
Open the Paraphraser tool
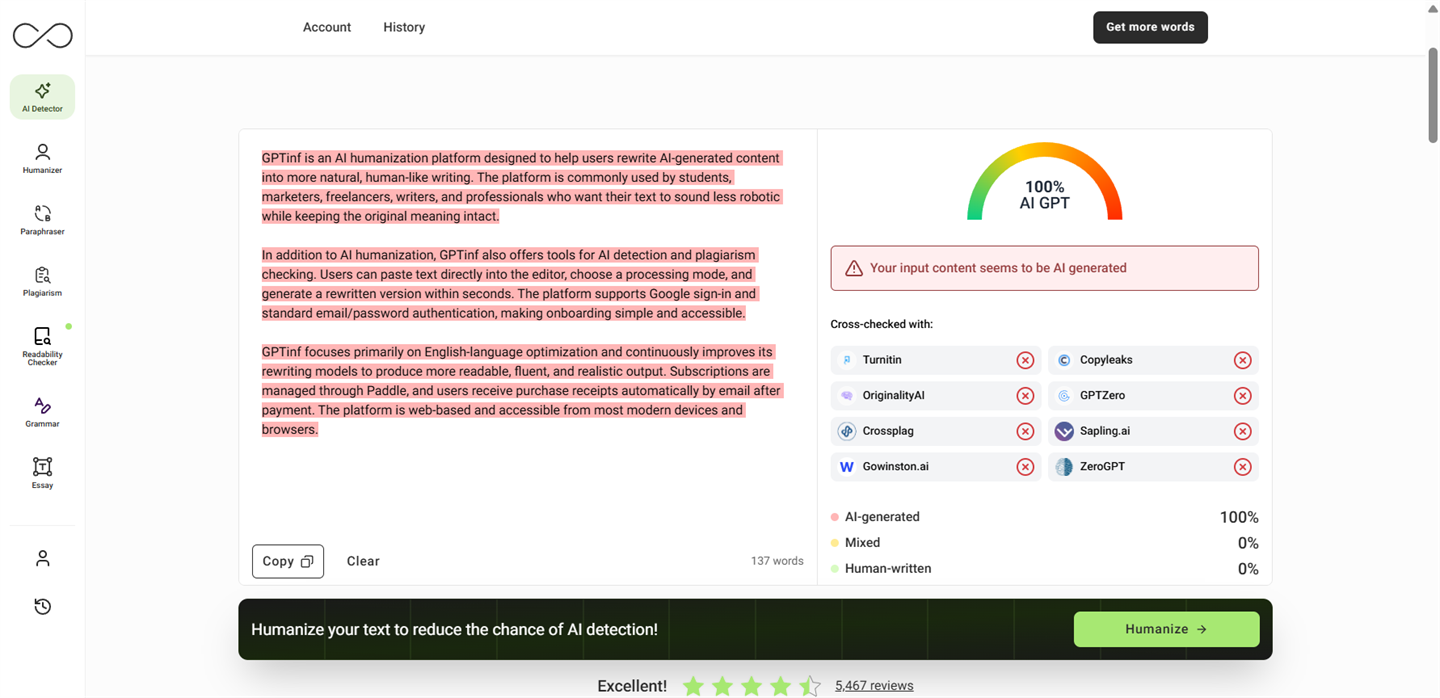coord(42,220)
